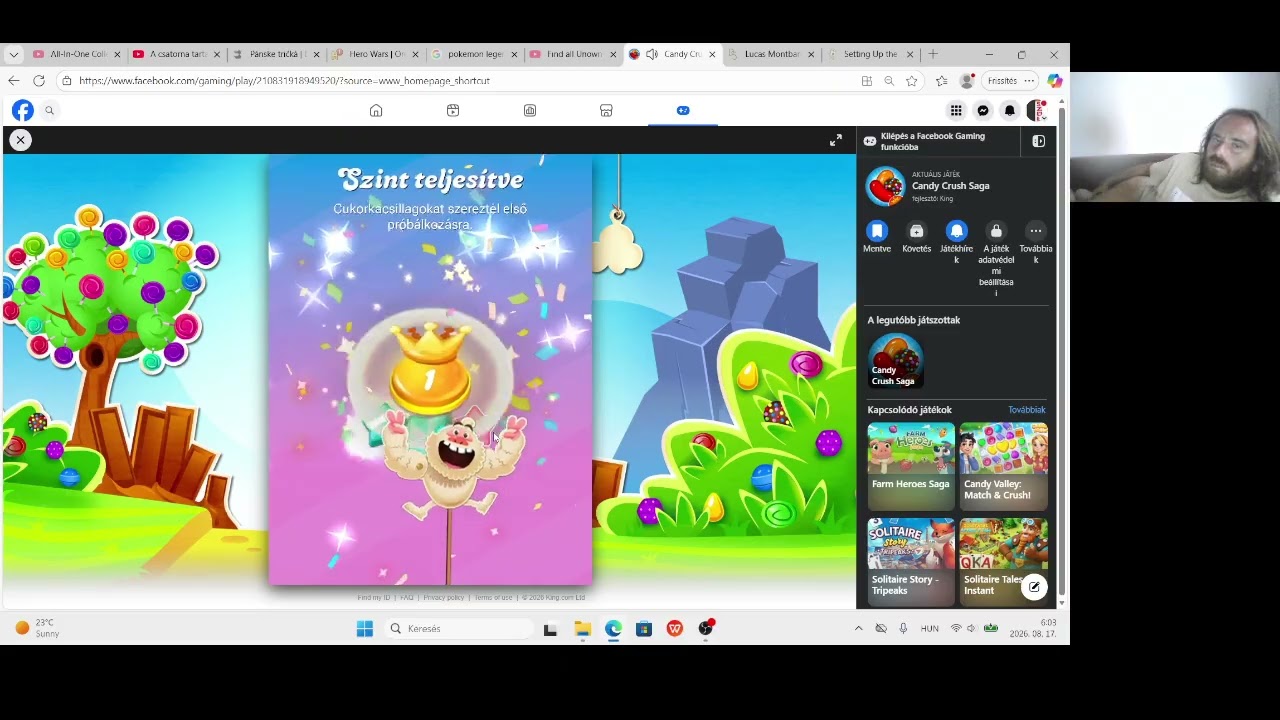Open the Továbbiak three-dots options

[x=1036, y=231]
